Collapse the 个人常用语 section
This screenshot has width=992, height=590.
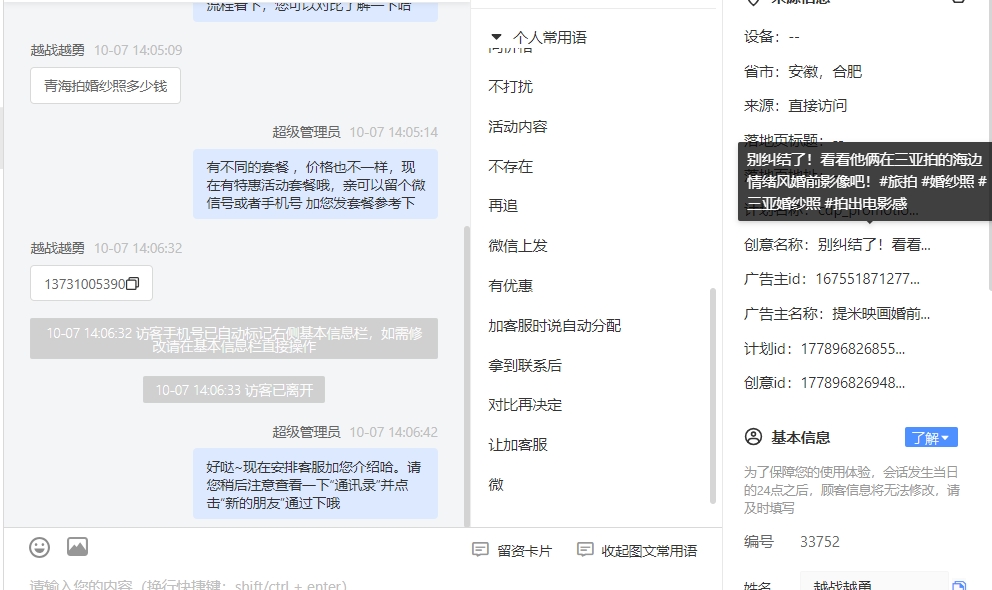(497, 37)
